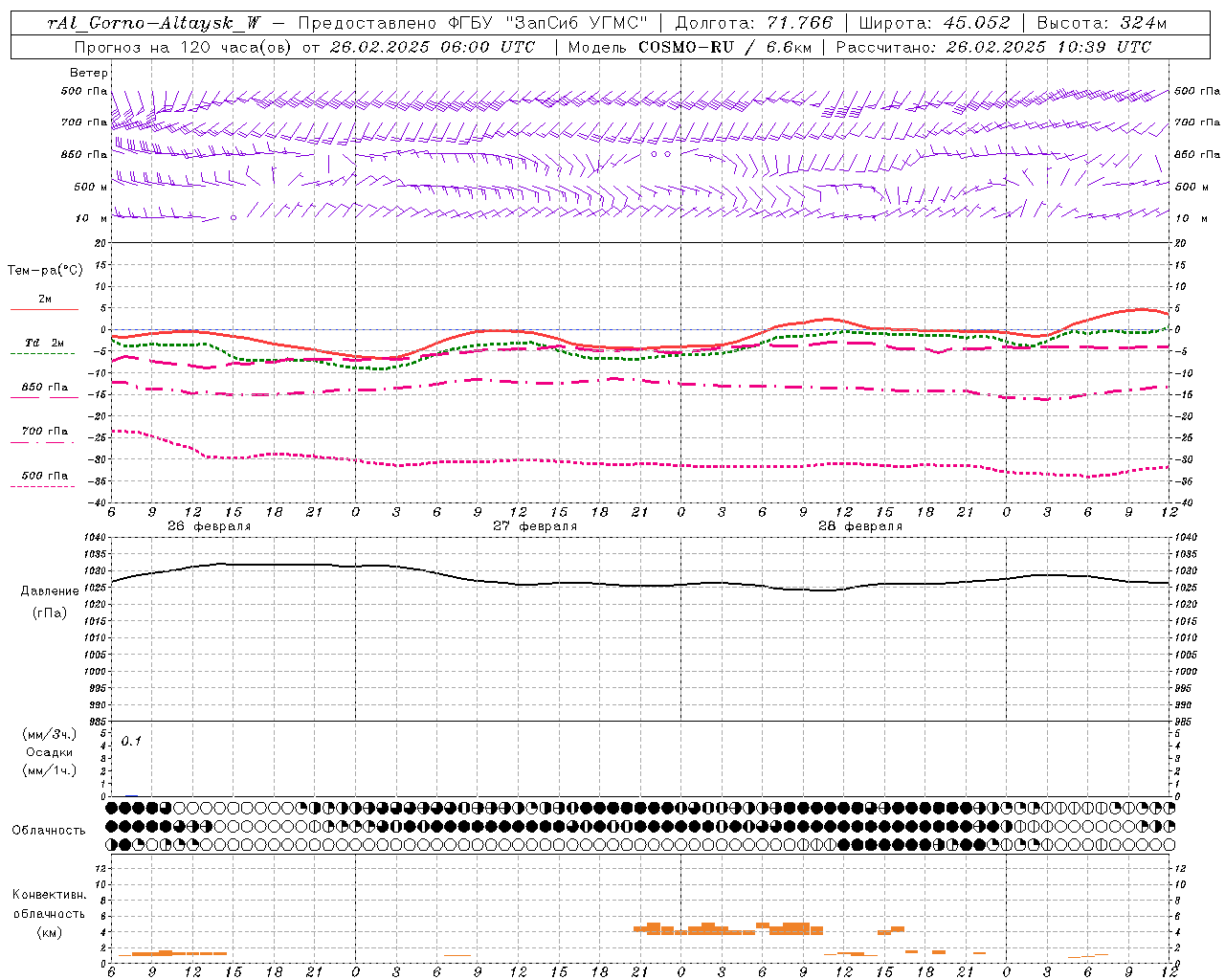Click the (мм/1ч.) precipitation unit label
This screenshot has height=980, width=1225.
50,770
